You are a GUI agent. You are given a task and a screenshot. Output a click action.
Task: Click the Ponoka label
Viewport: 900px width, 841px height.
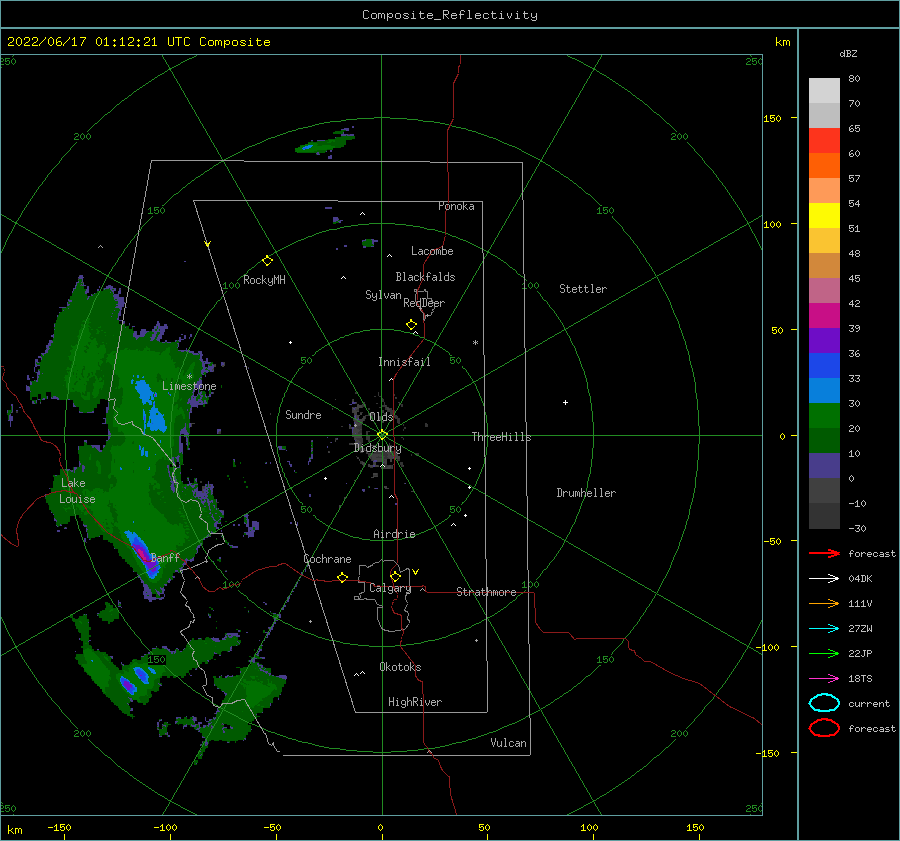pos(456,206)
